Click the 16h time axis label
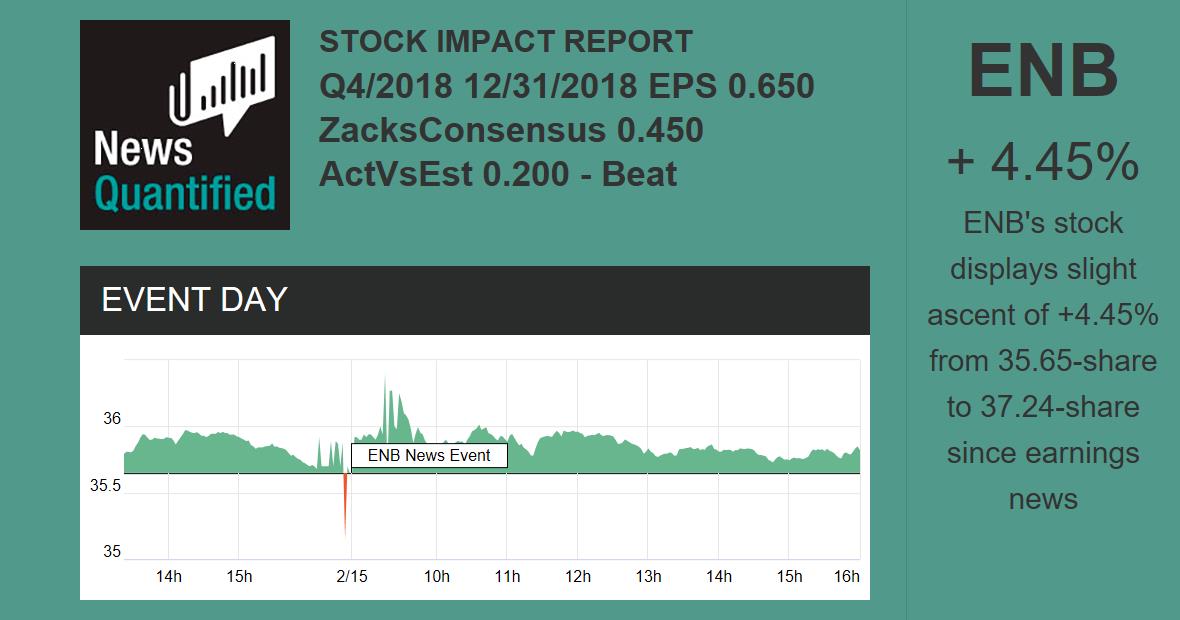Image resolution: width=1180 pixels, height=620 pixels. [x=846, y=576]
